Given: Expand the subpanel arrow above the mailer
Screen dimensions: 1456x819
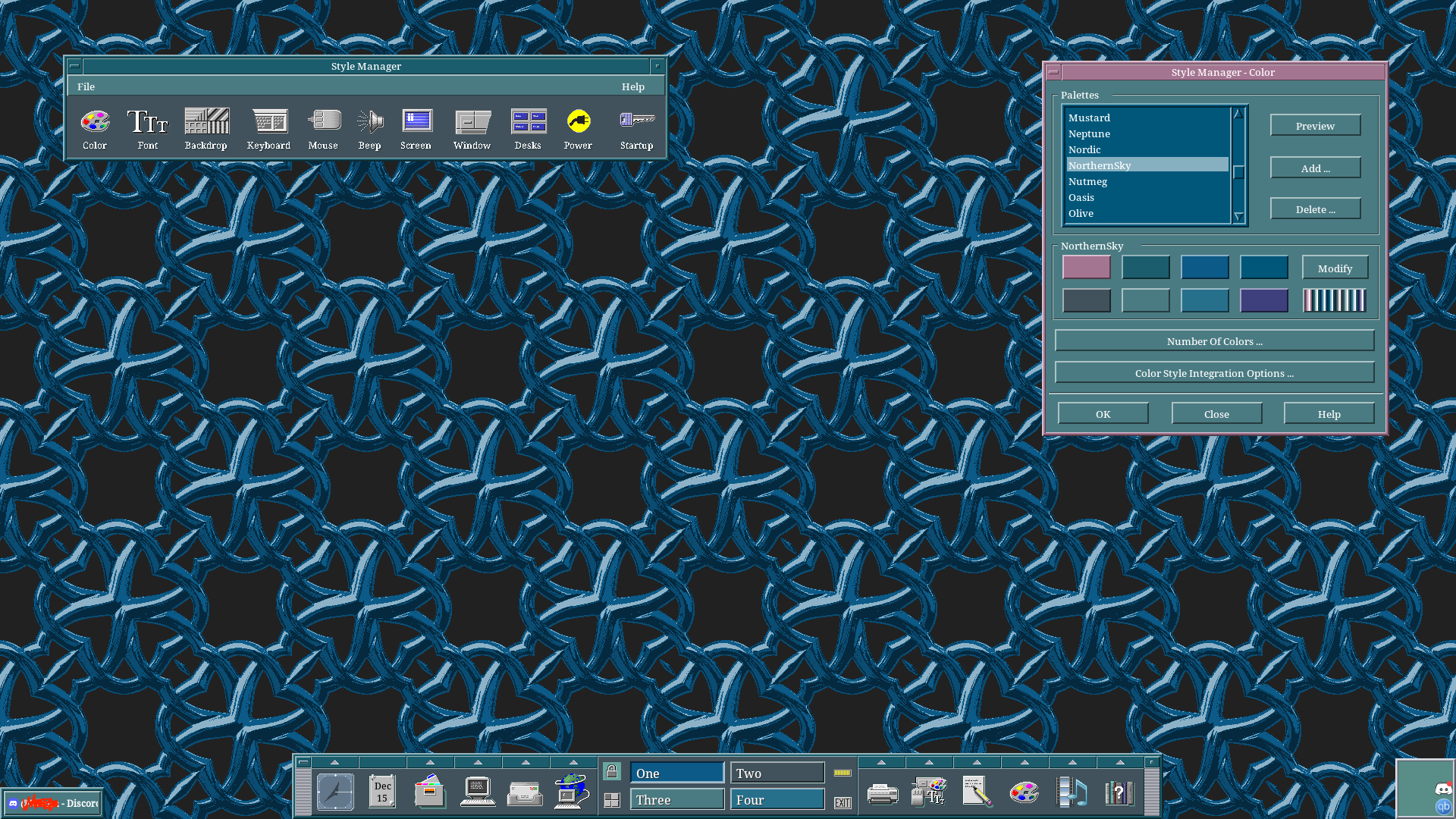Looking at the screenshot, I should point(526,762).
